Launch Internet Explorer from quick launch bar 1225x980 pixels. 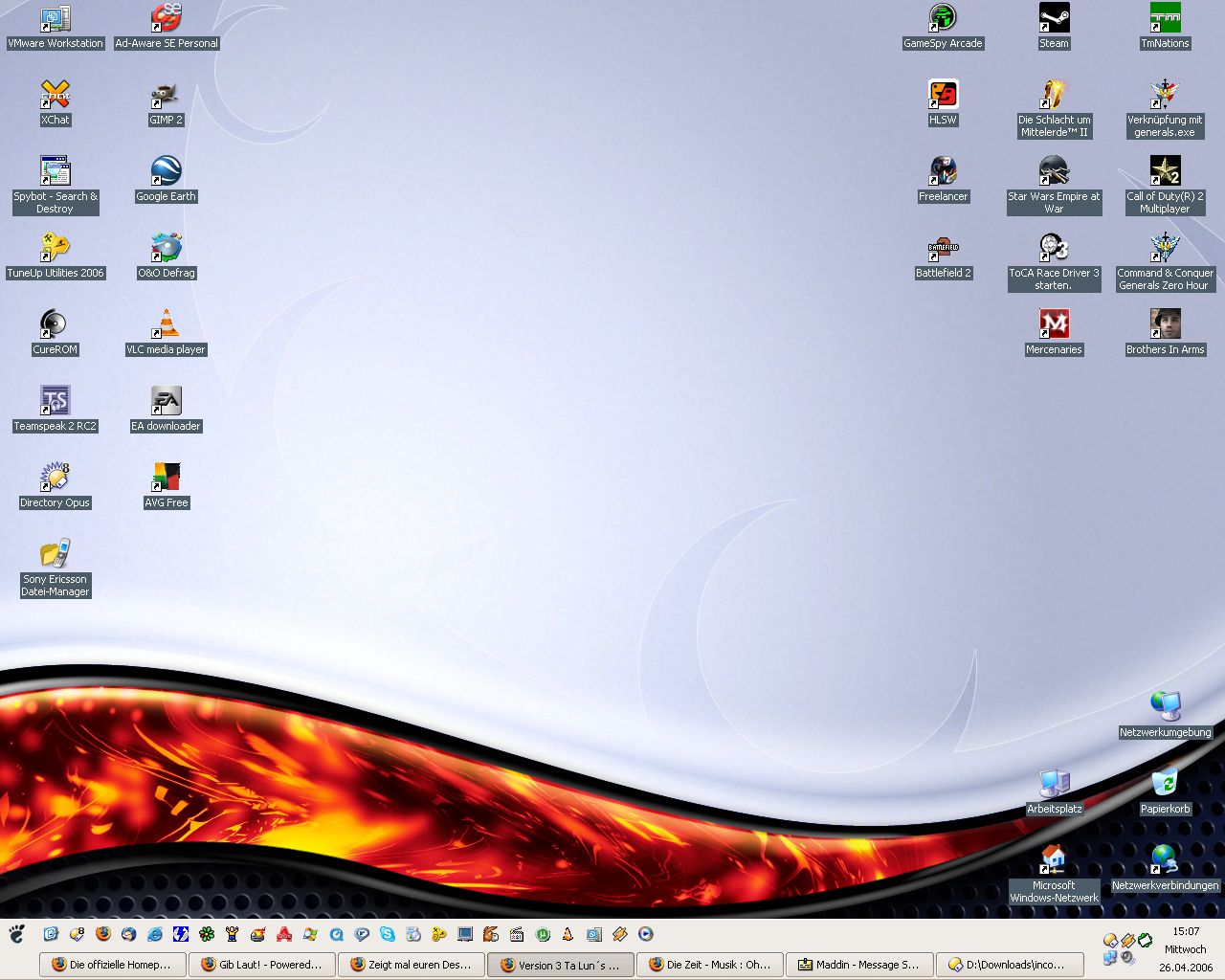[x=154, y=934]
